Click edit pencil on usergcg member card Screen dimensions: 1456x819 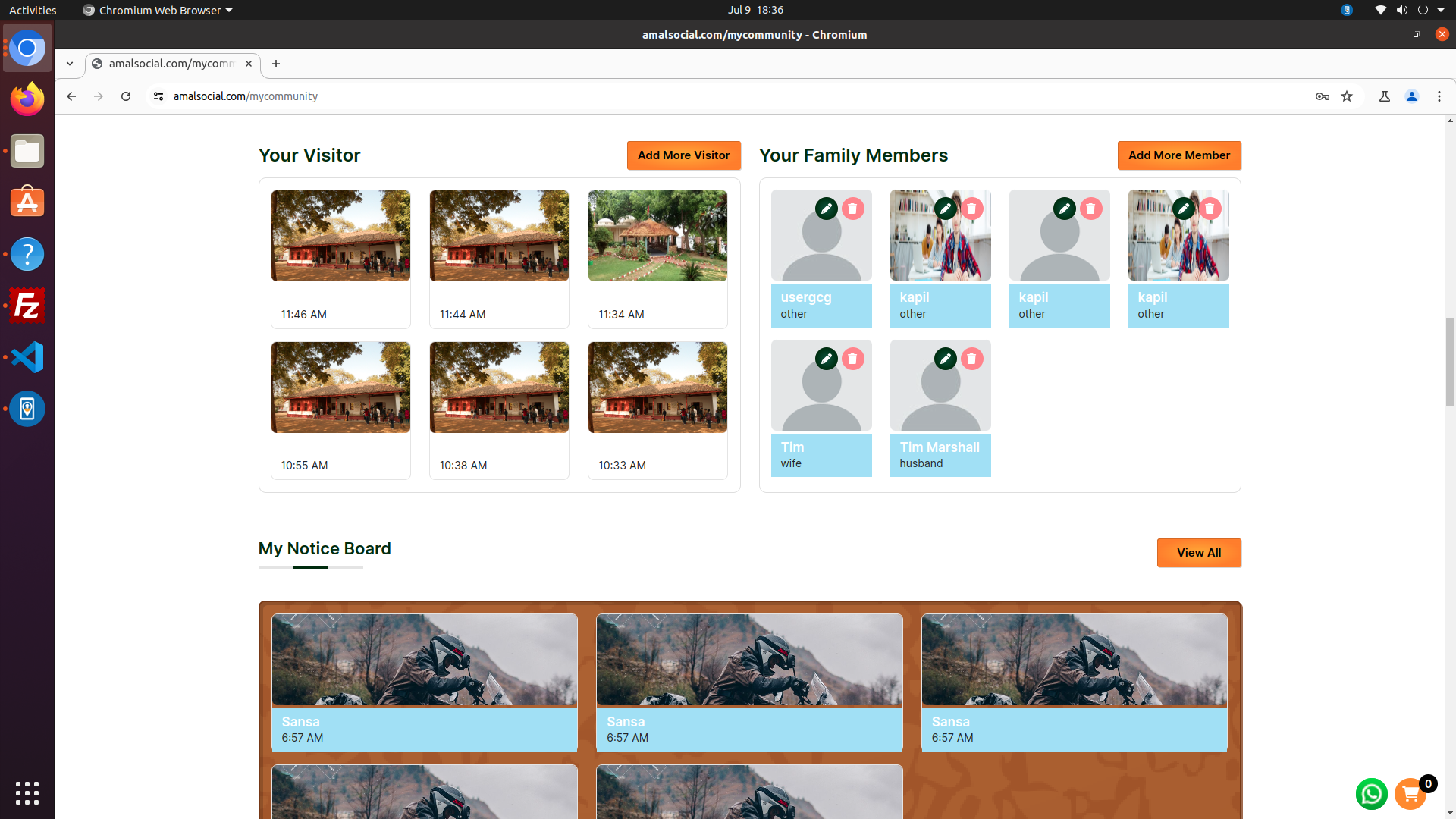[x=826, y=209]
